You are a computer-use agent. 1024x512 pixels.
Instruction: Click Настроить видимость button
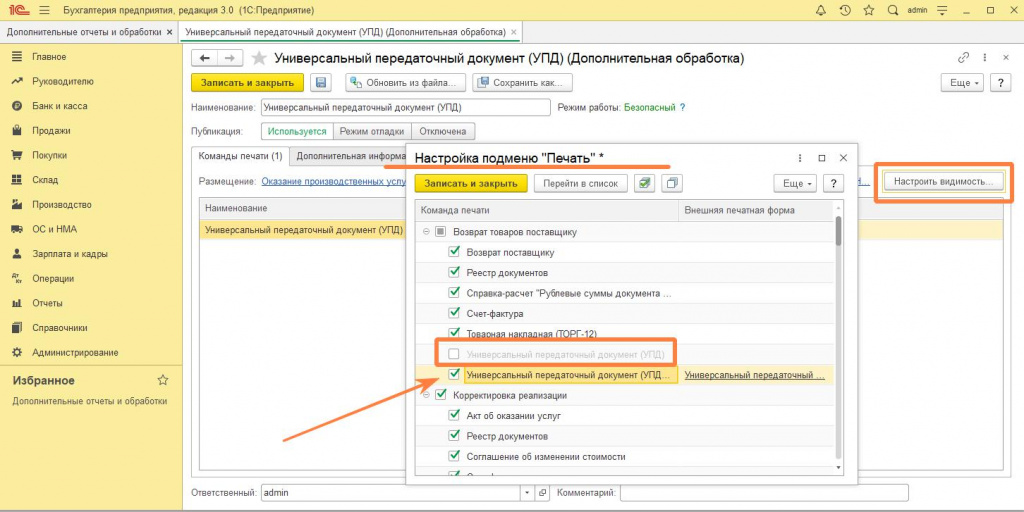click(x=944, y=182)
